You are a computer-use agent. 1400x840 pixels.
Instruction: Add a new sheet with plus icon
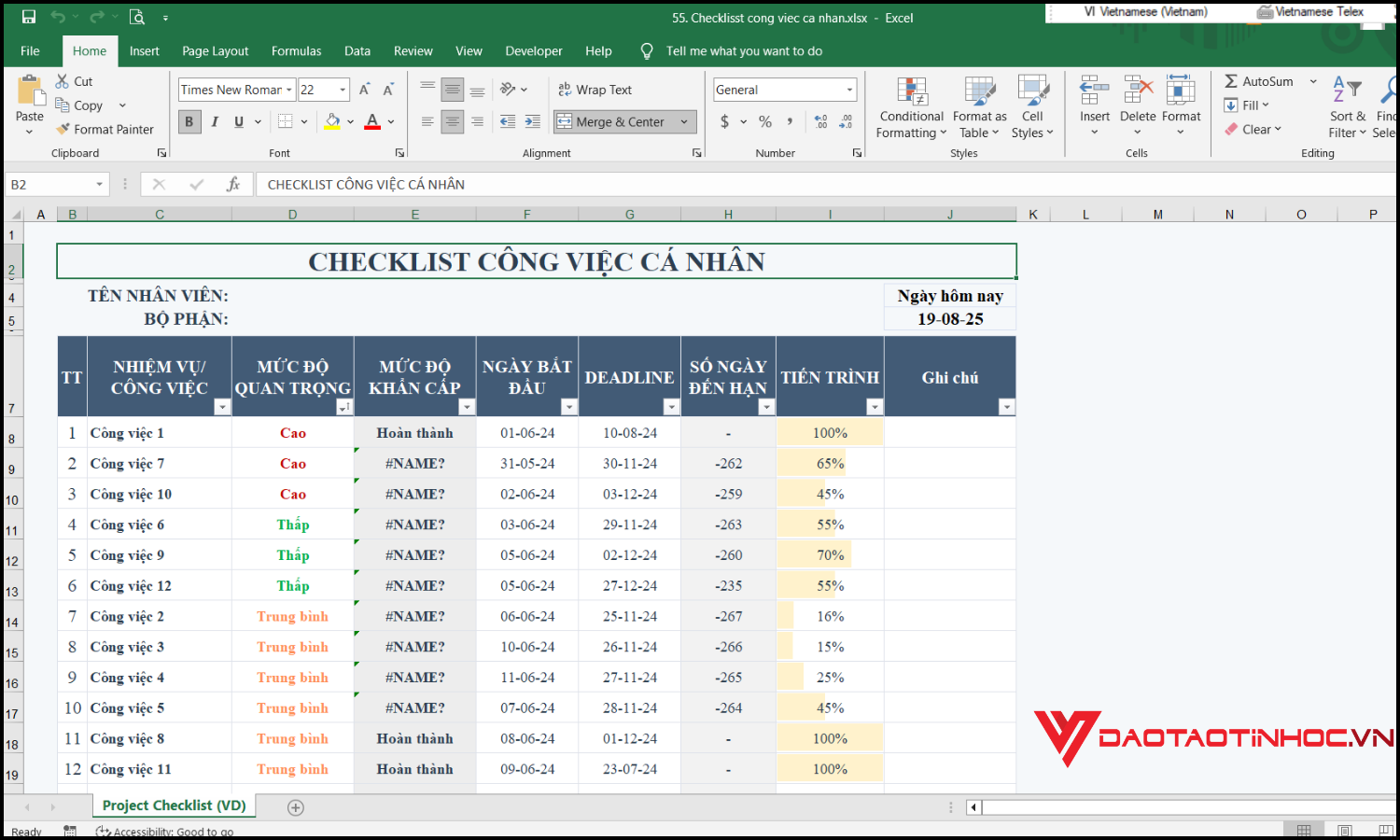pyautogui.click(x=296, y=807)
